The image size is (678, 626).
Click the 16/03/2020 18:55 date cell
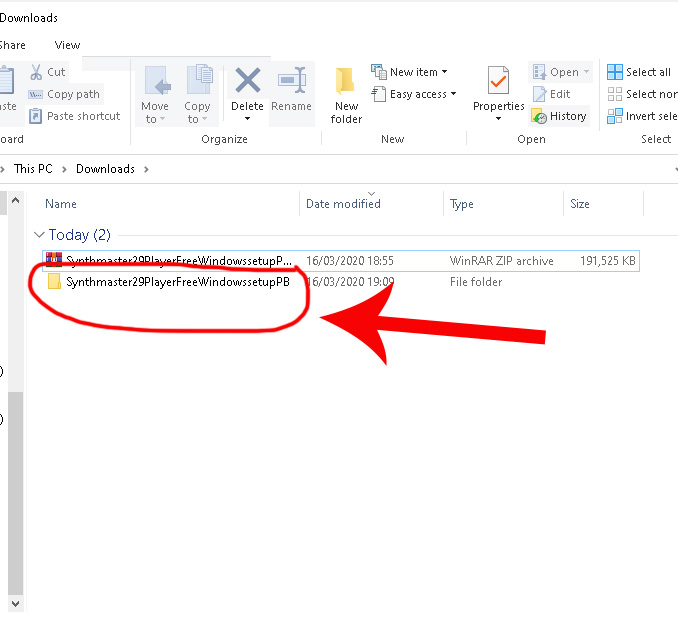pos(350,261)
